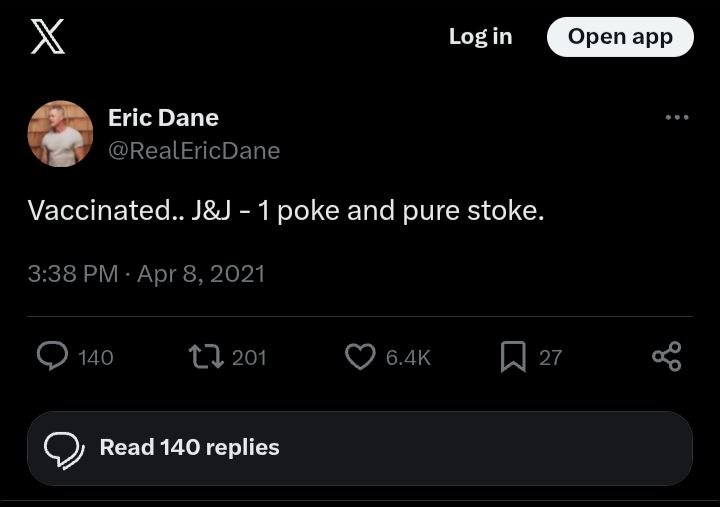720x507 pixels.
Task: Open the @RealEricDane handle link
Action: pyautogui.click(x=194, y=151)
